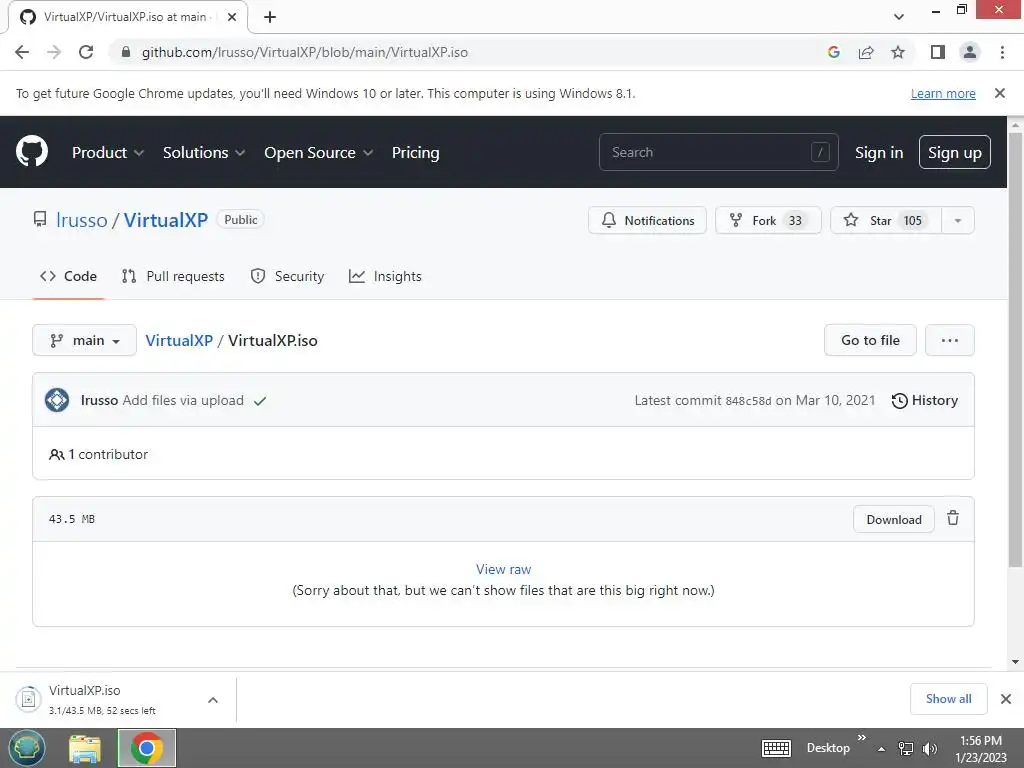Open commit 848c58d link
1024x768 pixels.
pos(748,401)
